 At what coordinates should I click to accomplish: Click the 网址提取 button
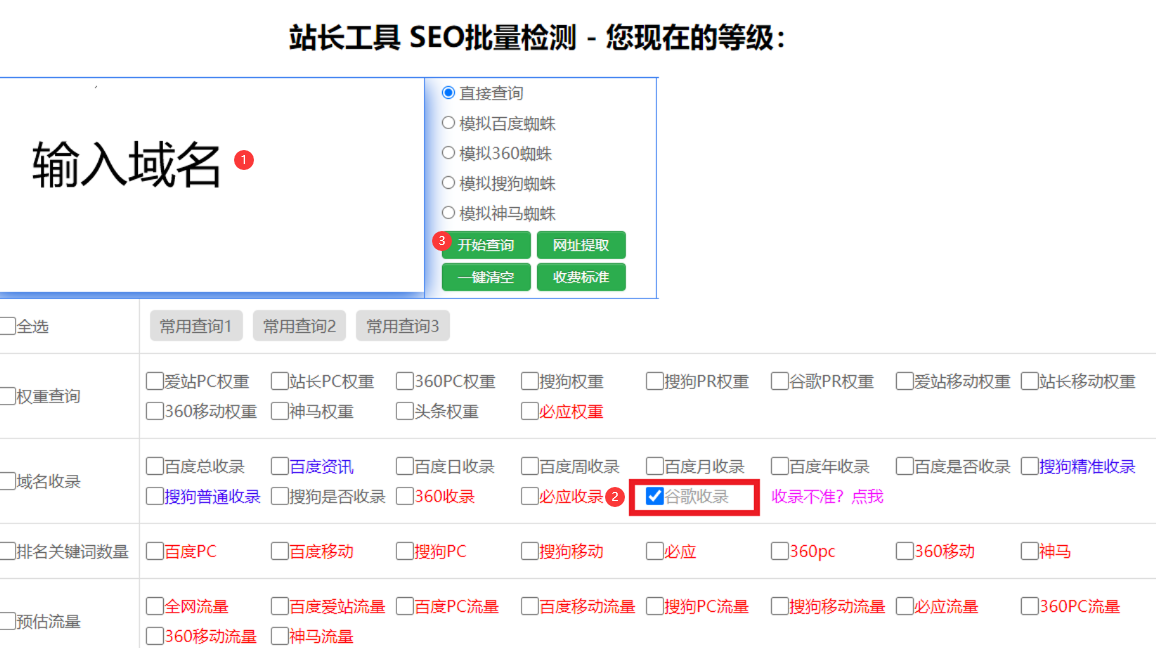(x=582, y=244)
